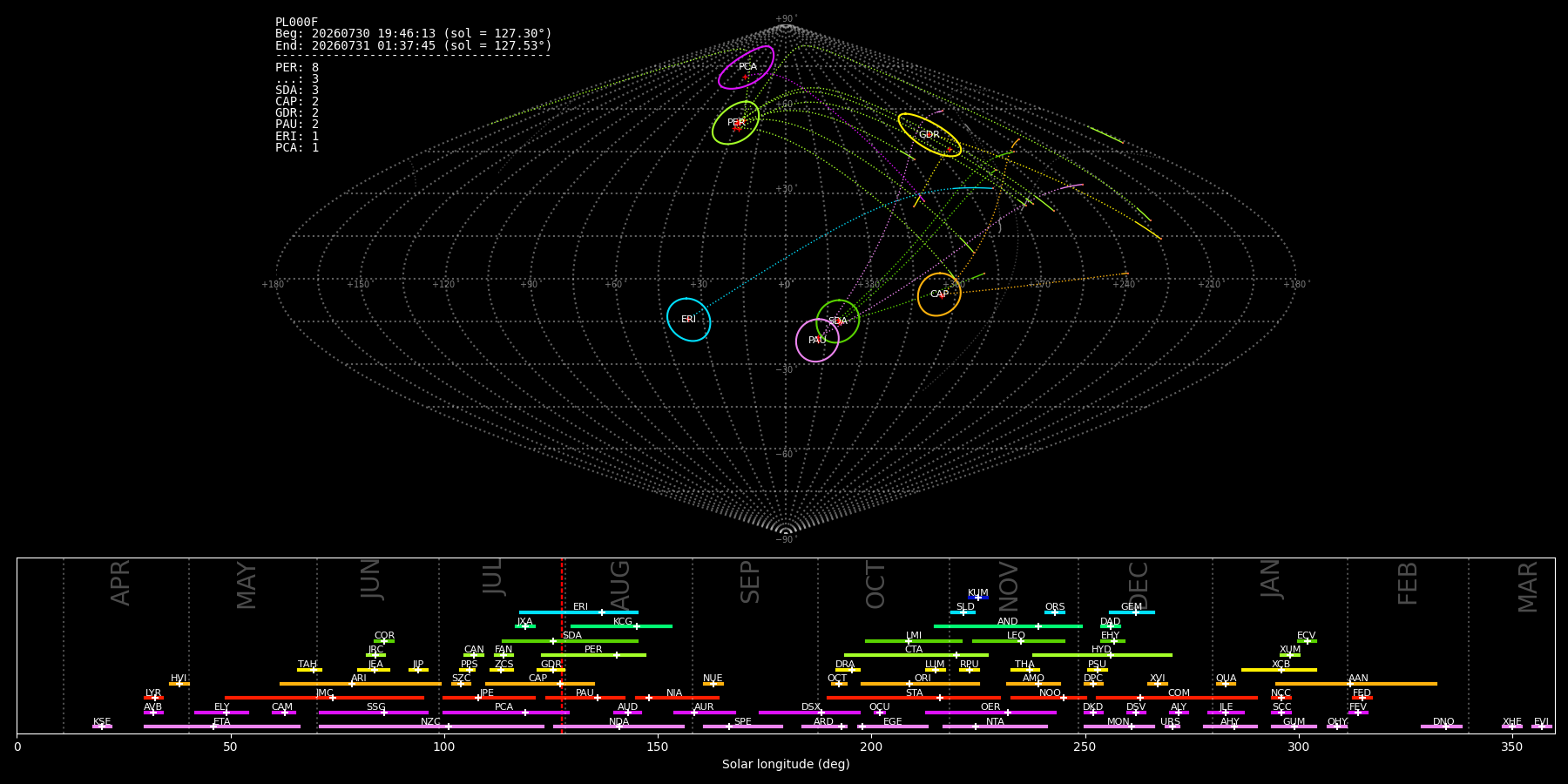The image size is (1568, 784).
Task: Click the CTA shower bar in timeline
Action: [916, 655]
